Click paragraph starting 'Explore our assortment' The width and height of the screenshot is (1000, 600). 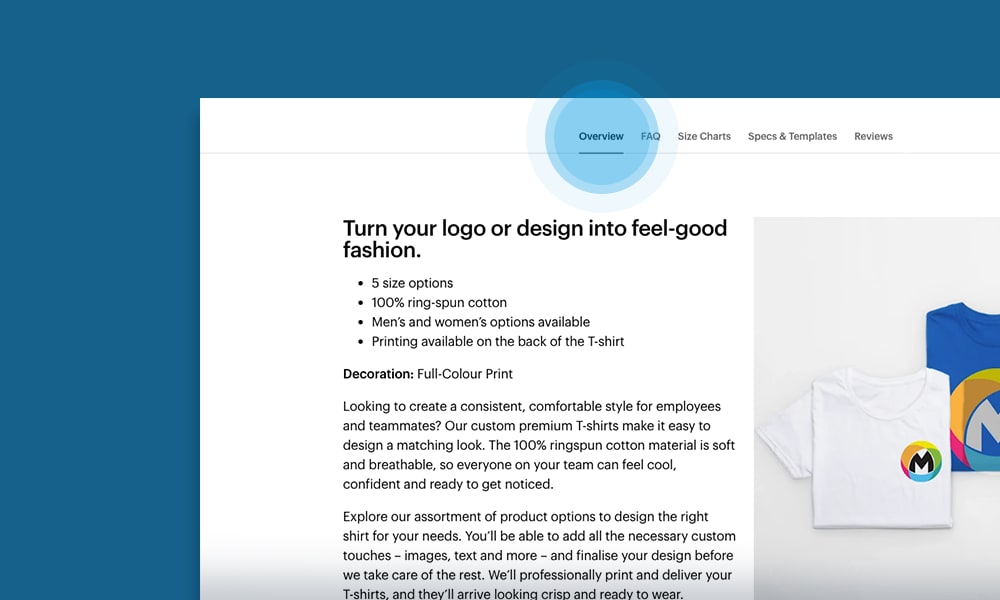[539, 555]
